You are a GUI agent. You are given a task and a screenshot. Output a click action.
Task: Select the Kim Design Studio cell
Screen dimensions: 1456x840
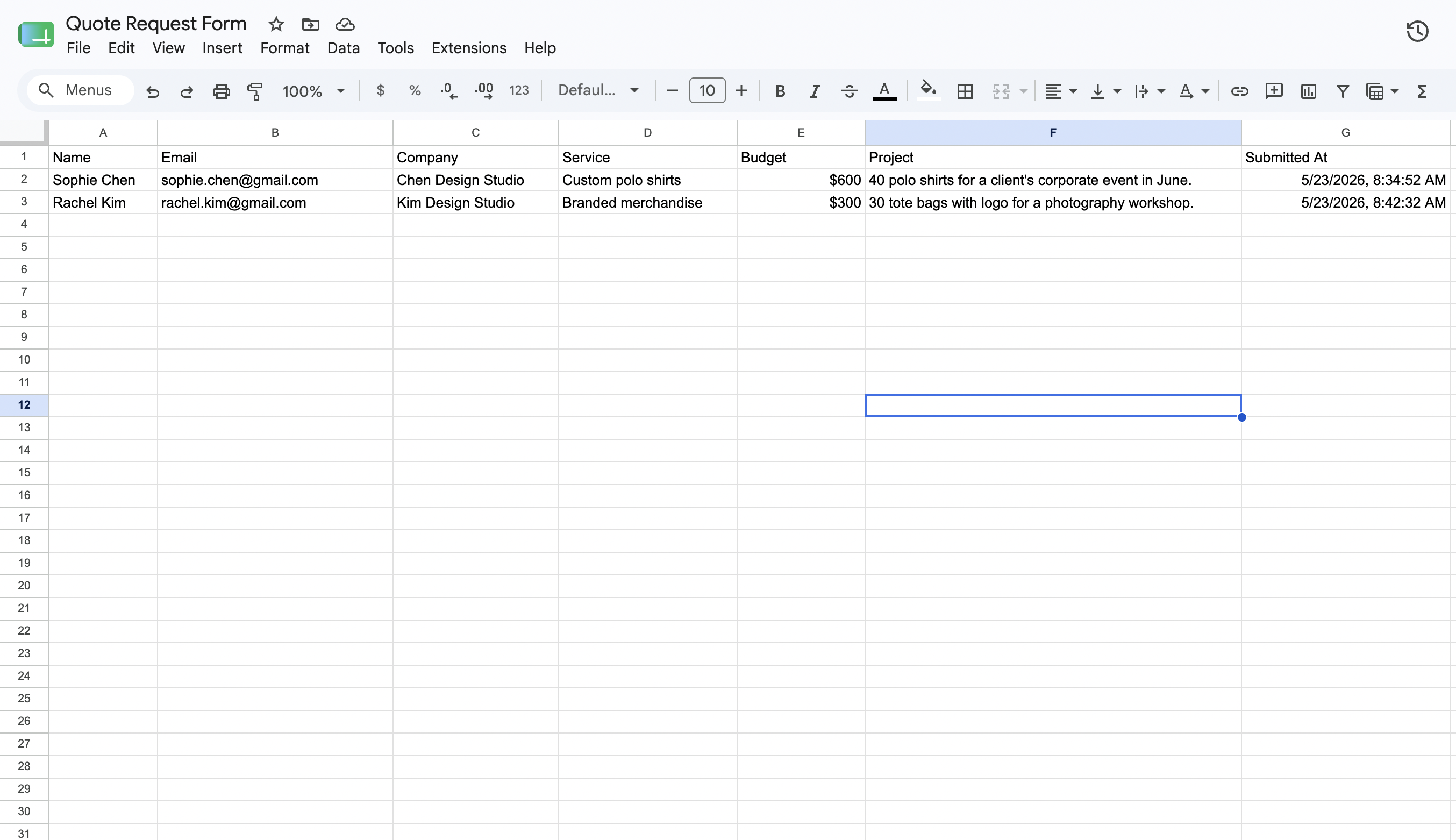[x=476, y=203]
